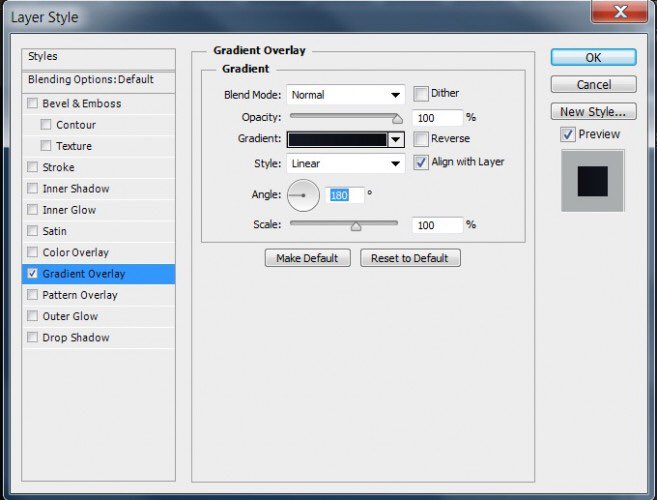Turn on the Inner Shadow checkbox
This screenshot has height=500, width=657.
coord(32,188)
